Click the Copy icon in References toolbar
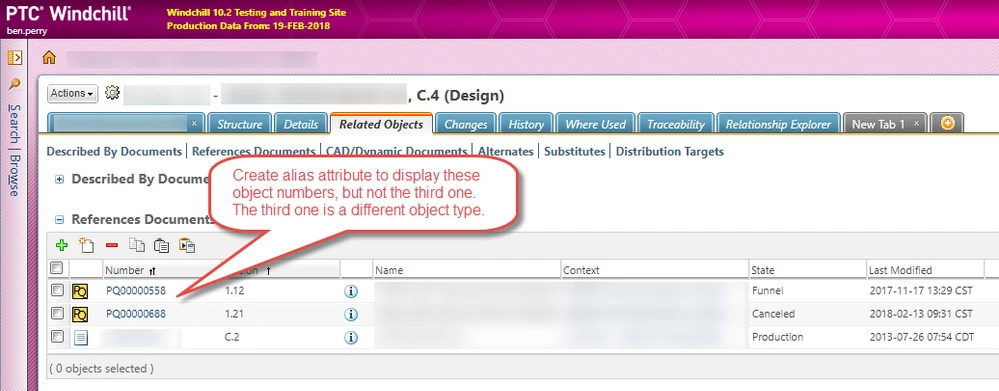This screenshot has height=391, width=999. tap(136, 245)
